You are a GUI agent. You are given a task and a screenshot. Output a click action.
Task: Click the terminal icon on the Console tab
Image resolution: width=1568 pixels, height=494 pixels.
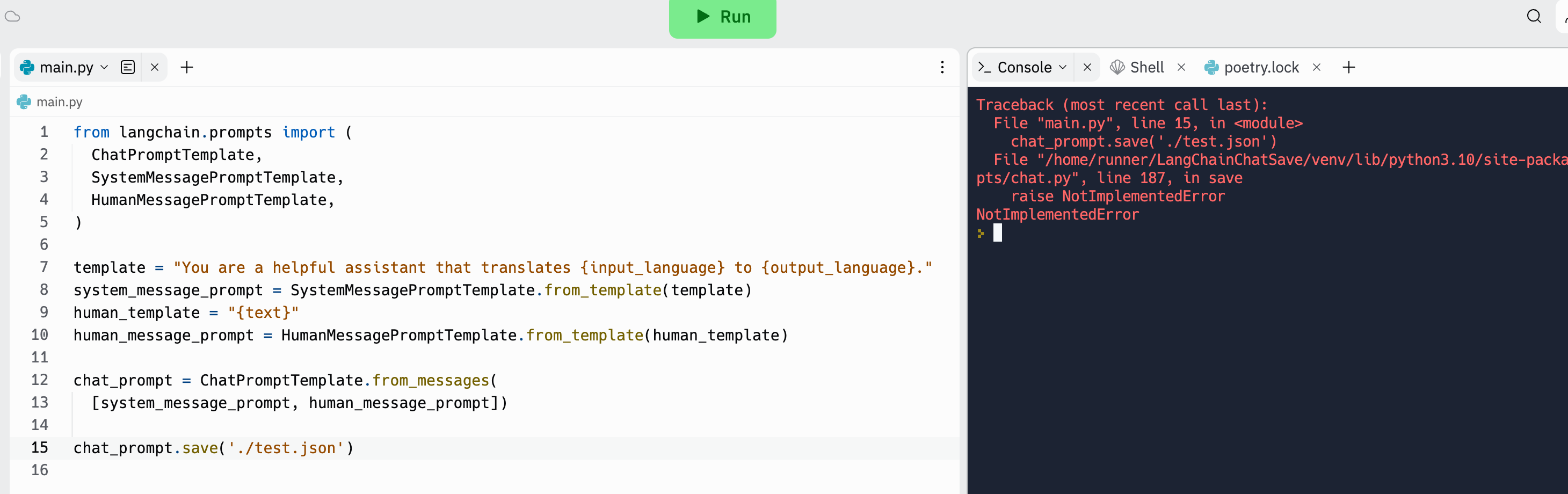coord(985,67)
